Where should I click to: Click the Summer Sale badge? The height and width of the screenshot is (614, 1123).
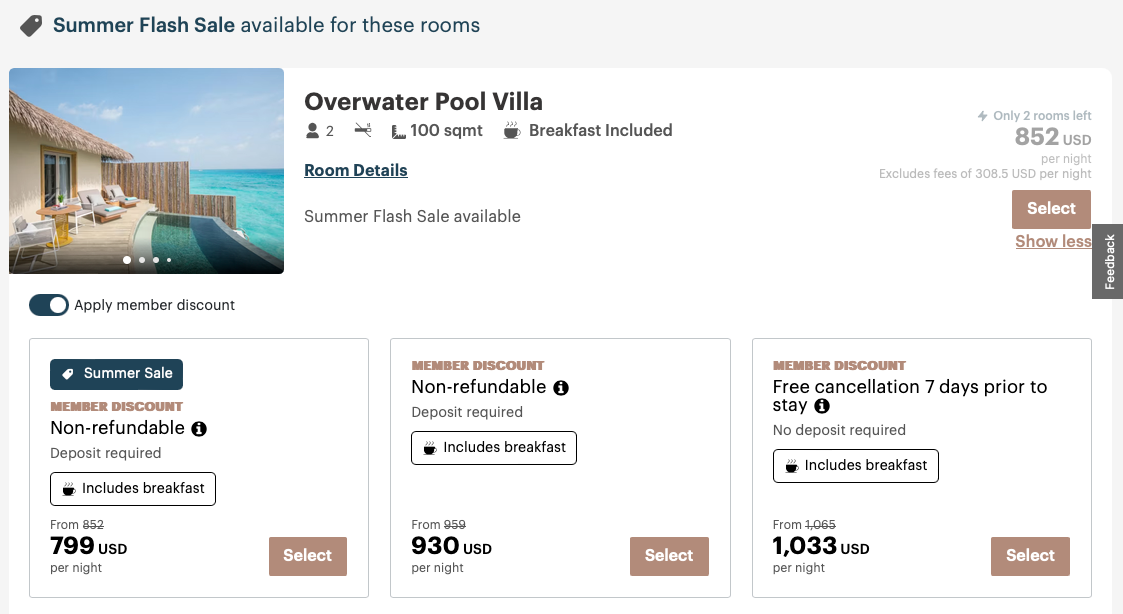[117, 374]
